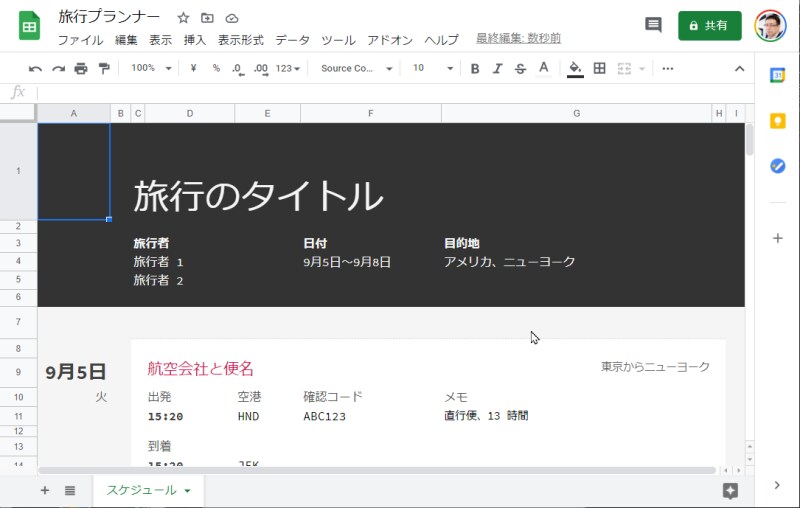This screenshot has height=508, width=800.
Task: Activate the paint format tool
Action: (x=104, y=68)
